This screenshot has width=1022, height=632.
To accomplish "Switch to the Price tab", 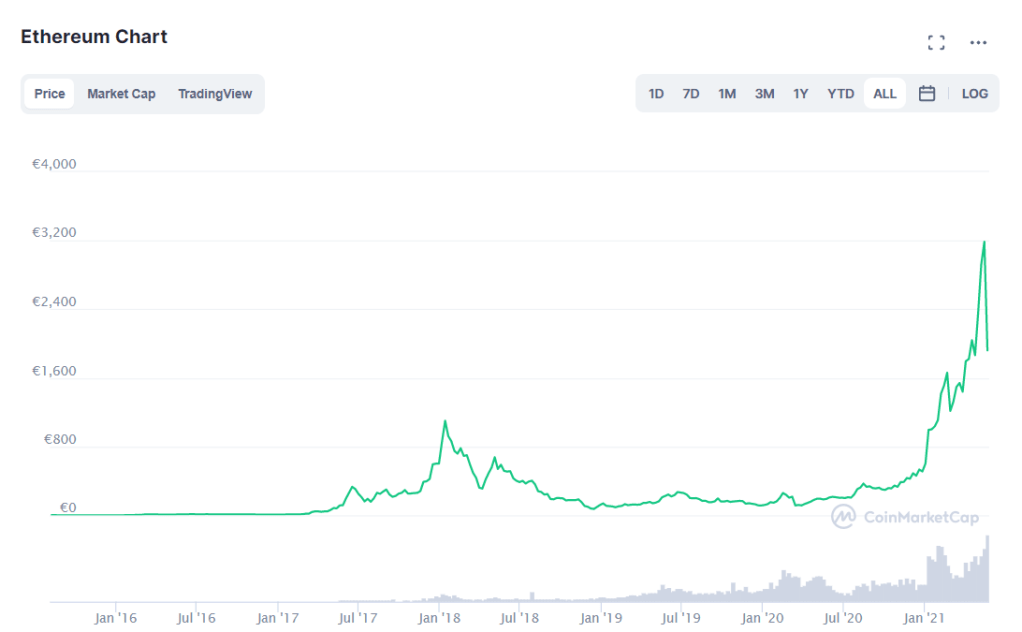I will (x=49, y=94).
